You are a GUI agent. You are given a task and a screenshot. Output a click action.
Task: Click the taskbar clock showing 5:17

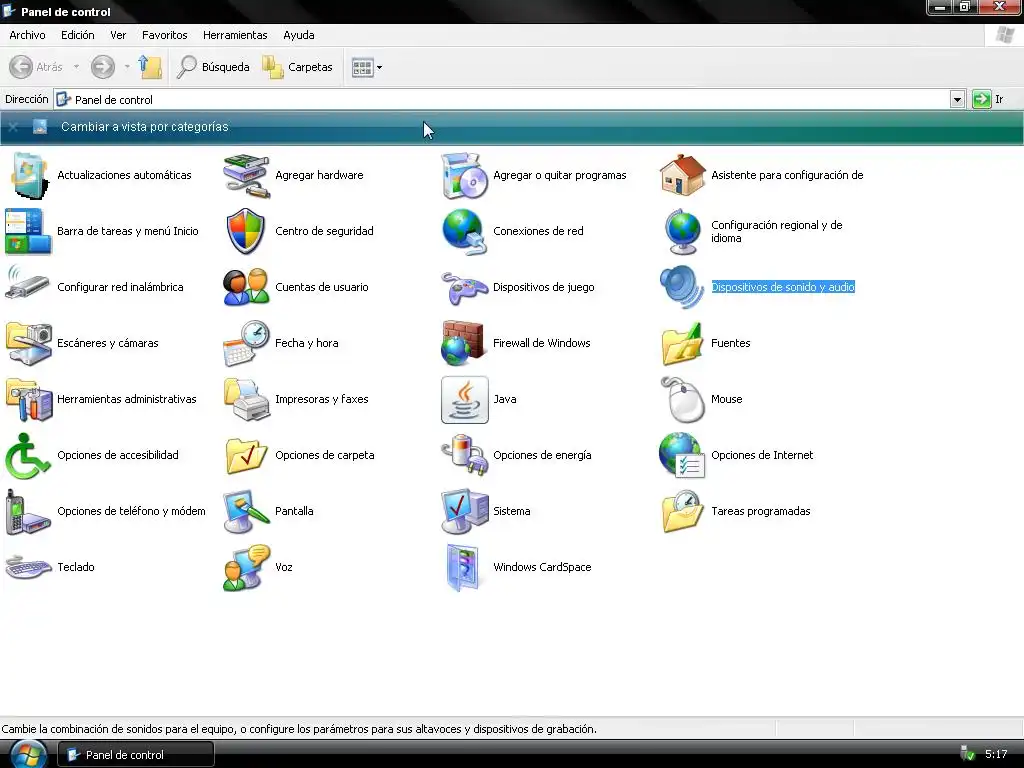[996, 754]
